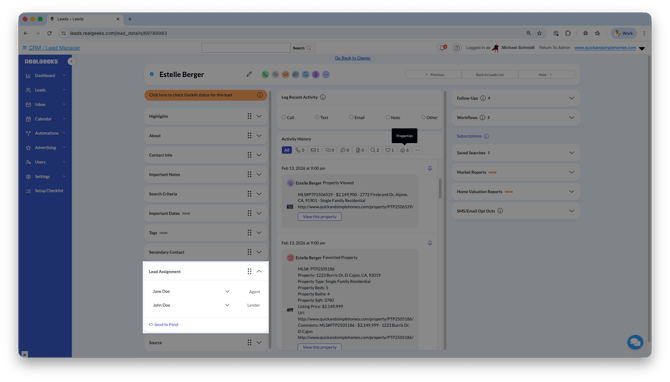
Task: Click the orange GeekAI status banner
Action: tap(206, 95)
